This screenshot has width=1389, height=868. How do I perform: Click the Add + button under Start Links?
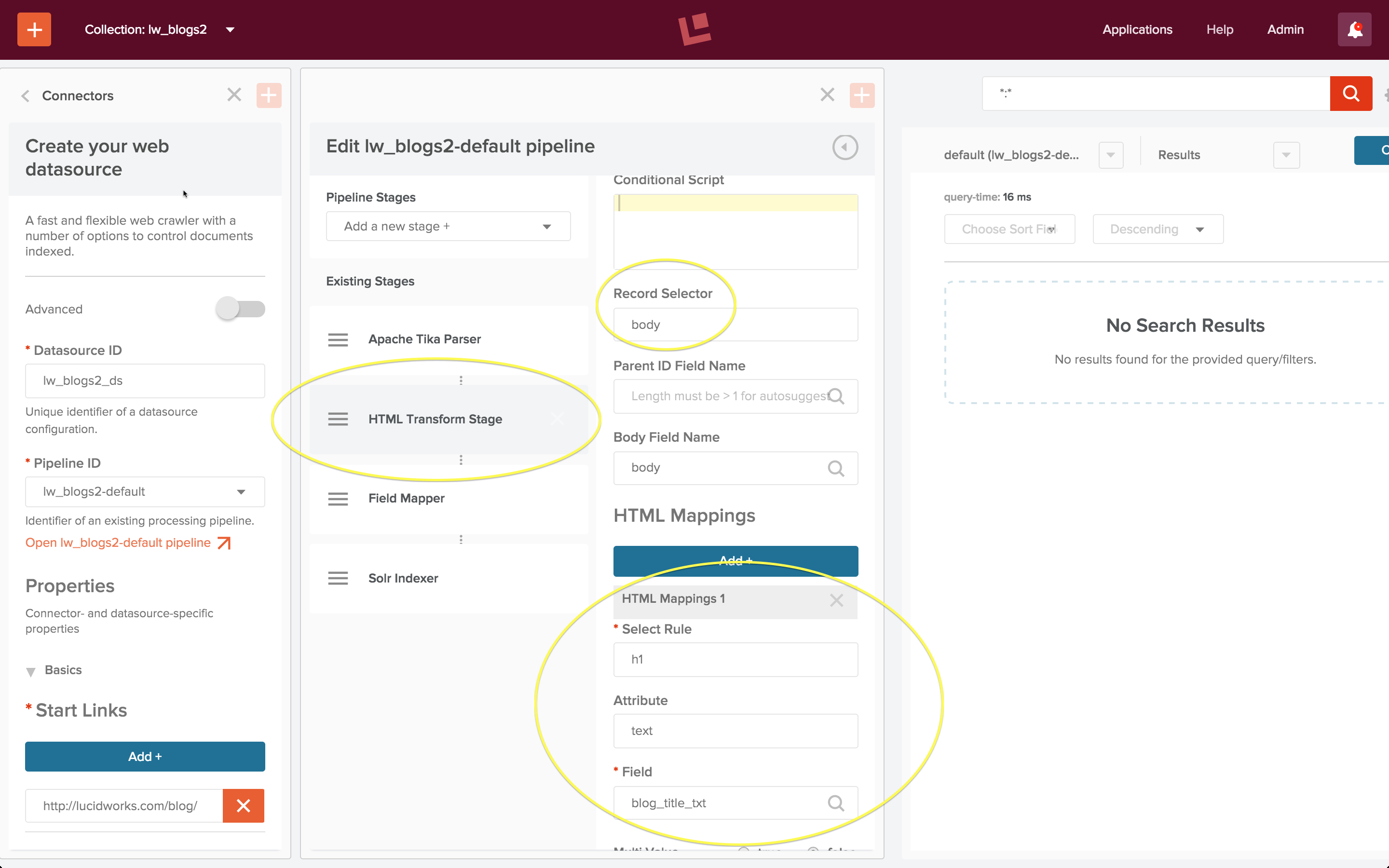click(x=145, y=756)
